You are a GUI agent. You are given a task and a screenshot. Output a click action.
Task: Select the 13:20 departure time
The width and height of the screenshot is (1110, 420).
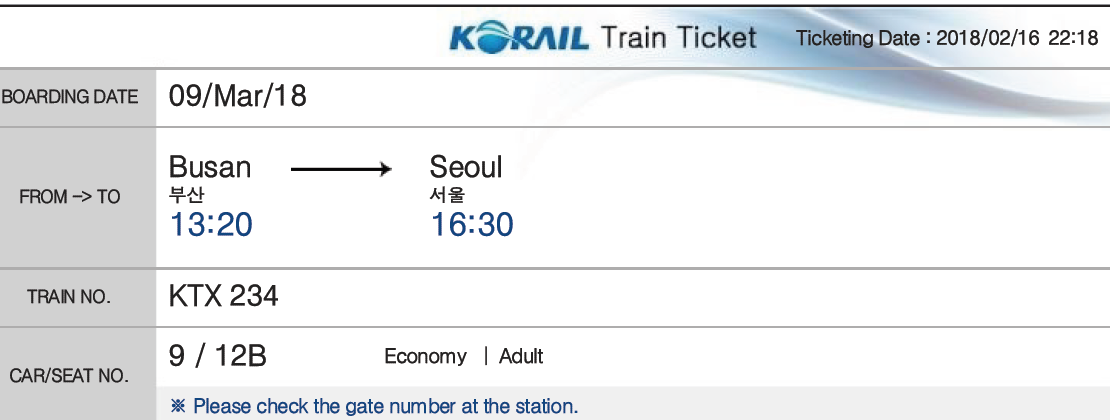[x=211, y=225]
